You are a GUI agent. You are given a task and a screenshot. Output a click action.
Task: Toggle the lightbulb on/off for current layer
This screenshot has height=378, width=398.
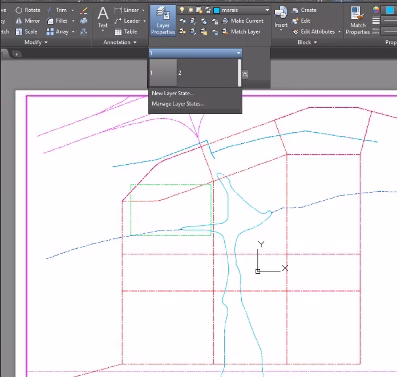[182, 10]
